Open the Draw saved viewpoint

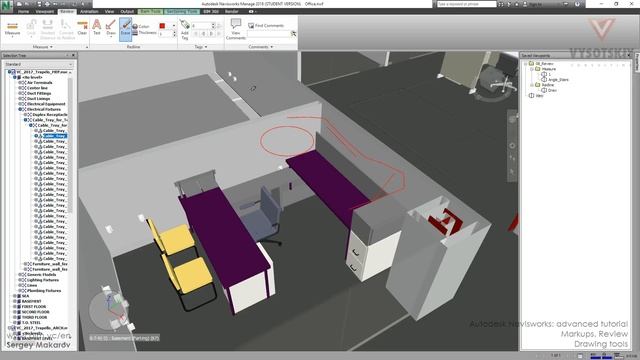point(552,90)
